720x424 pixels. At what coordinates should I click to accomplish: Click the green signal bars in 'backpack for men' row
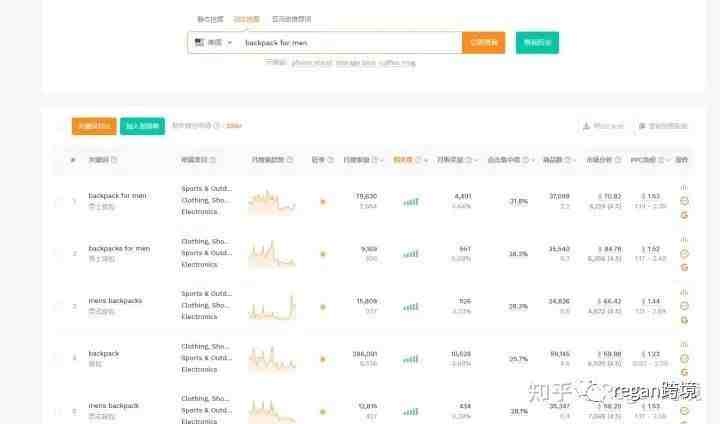[411, 202]
